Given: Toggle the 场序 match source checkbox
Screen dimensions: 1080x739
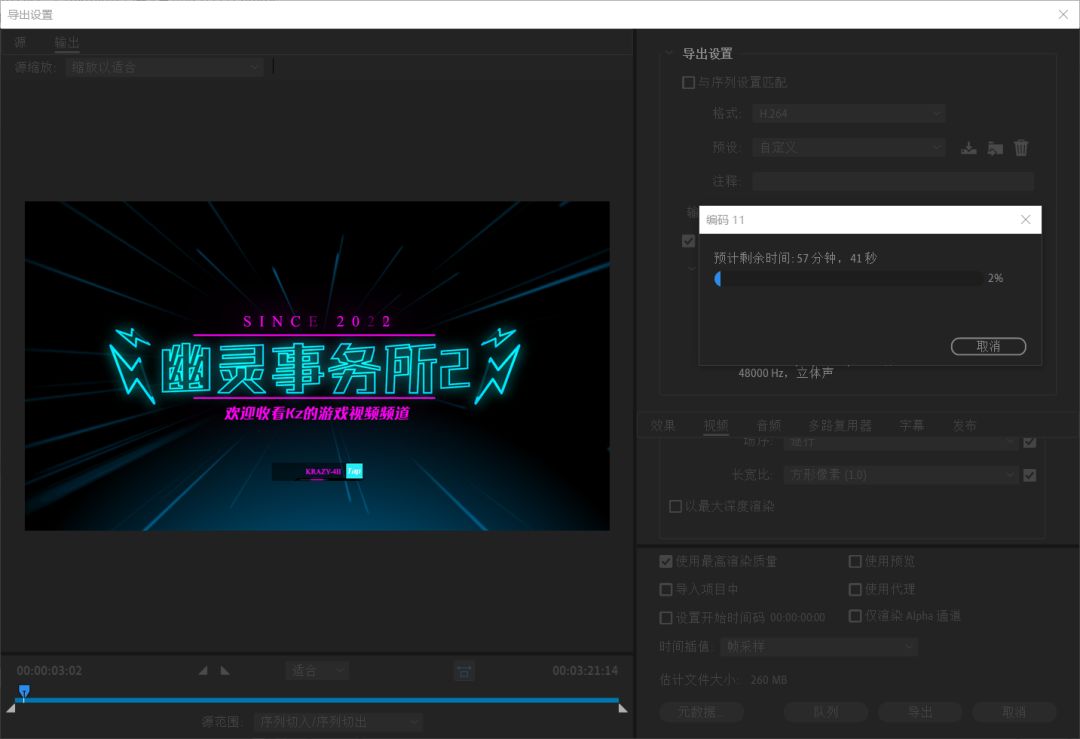Looking at the screenshot, I should pos(1030,442).
